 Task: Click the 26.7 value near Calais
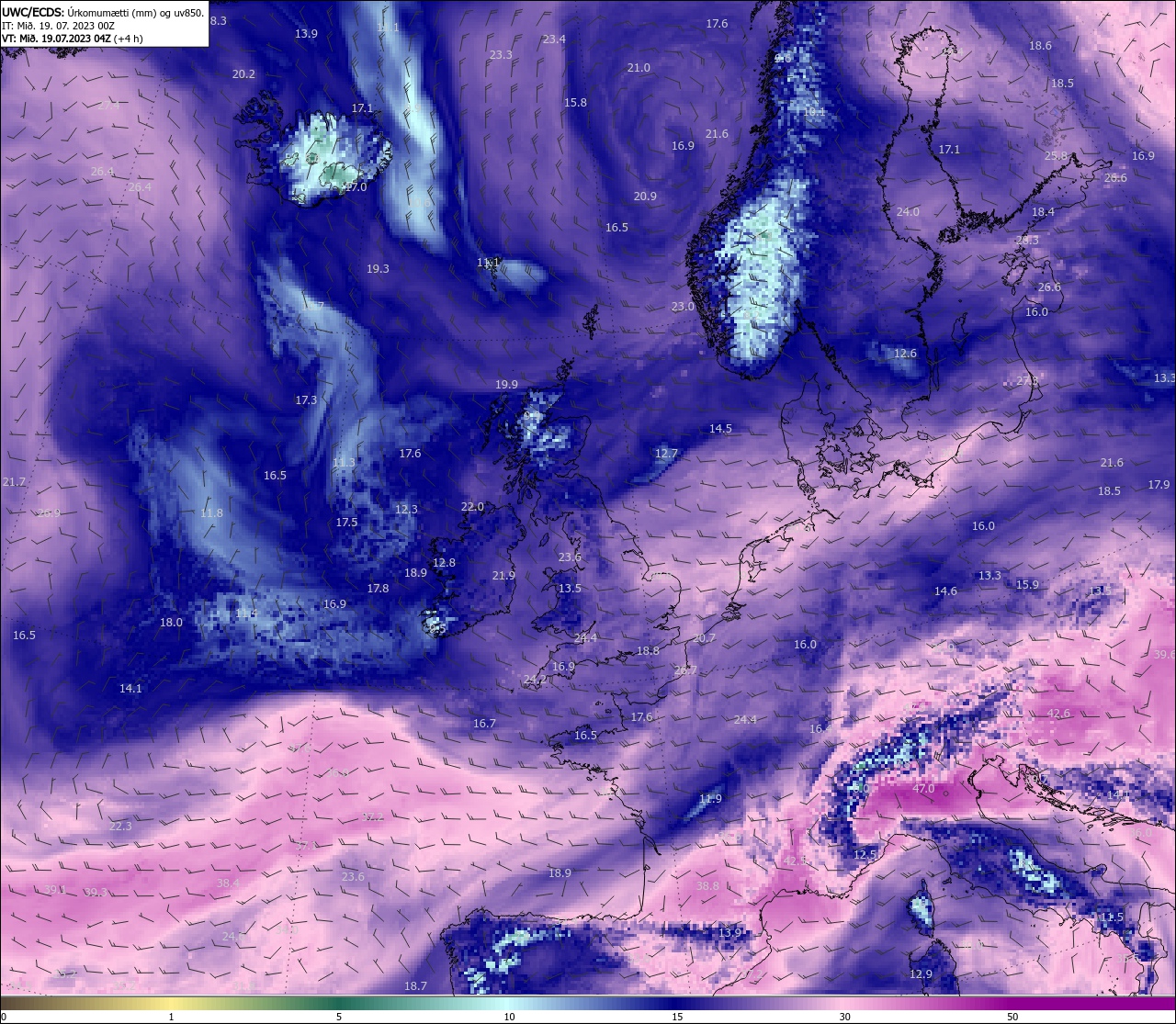point(685,670)
